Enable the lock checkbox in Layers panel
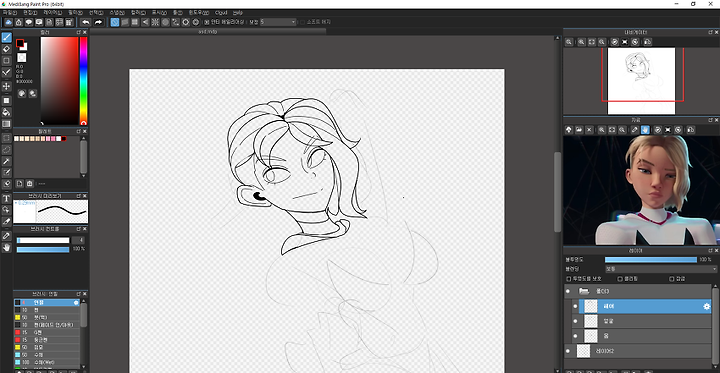Image resolution: width=720 pixels, height=373 pixels. 671,278
